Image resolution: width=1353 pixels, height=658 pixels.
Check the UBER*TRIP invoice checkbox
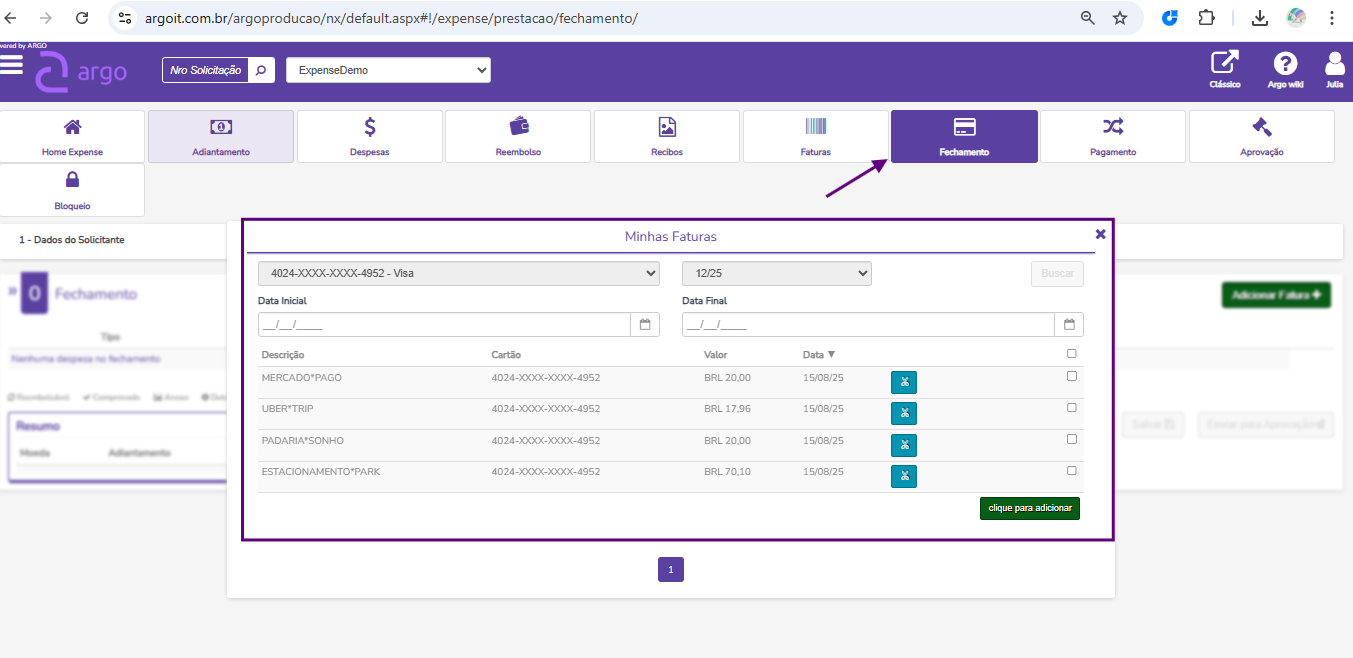[x=1072, y=408]
